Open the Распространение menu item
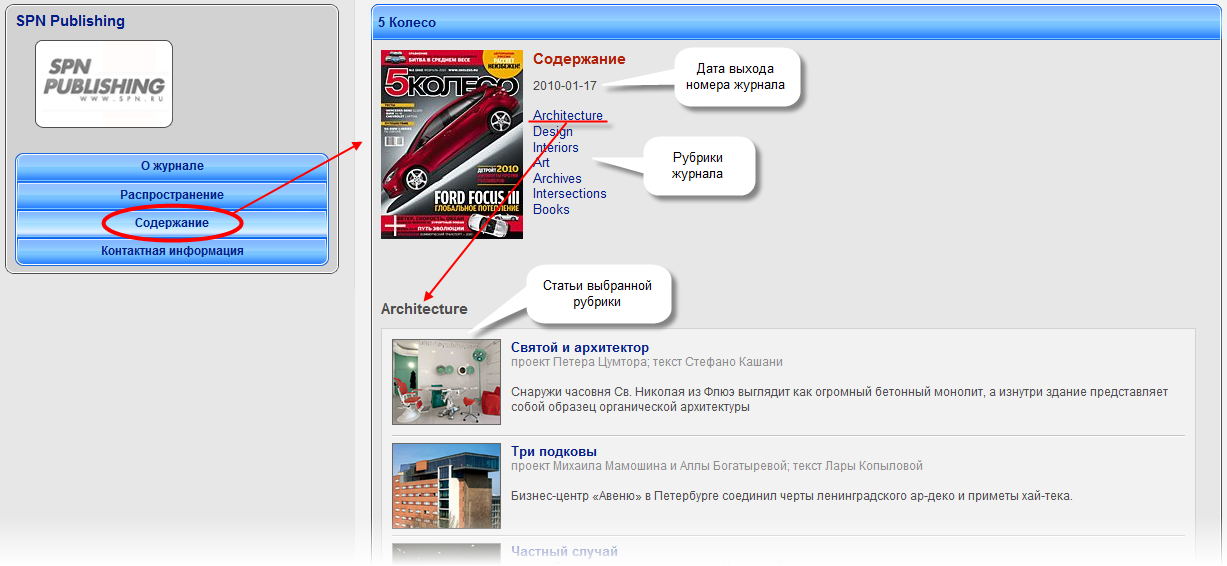 172,194
